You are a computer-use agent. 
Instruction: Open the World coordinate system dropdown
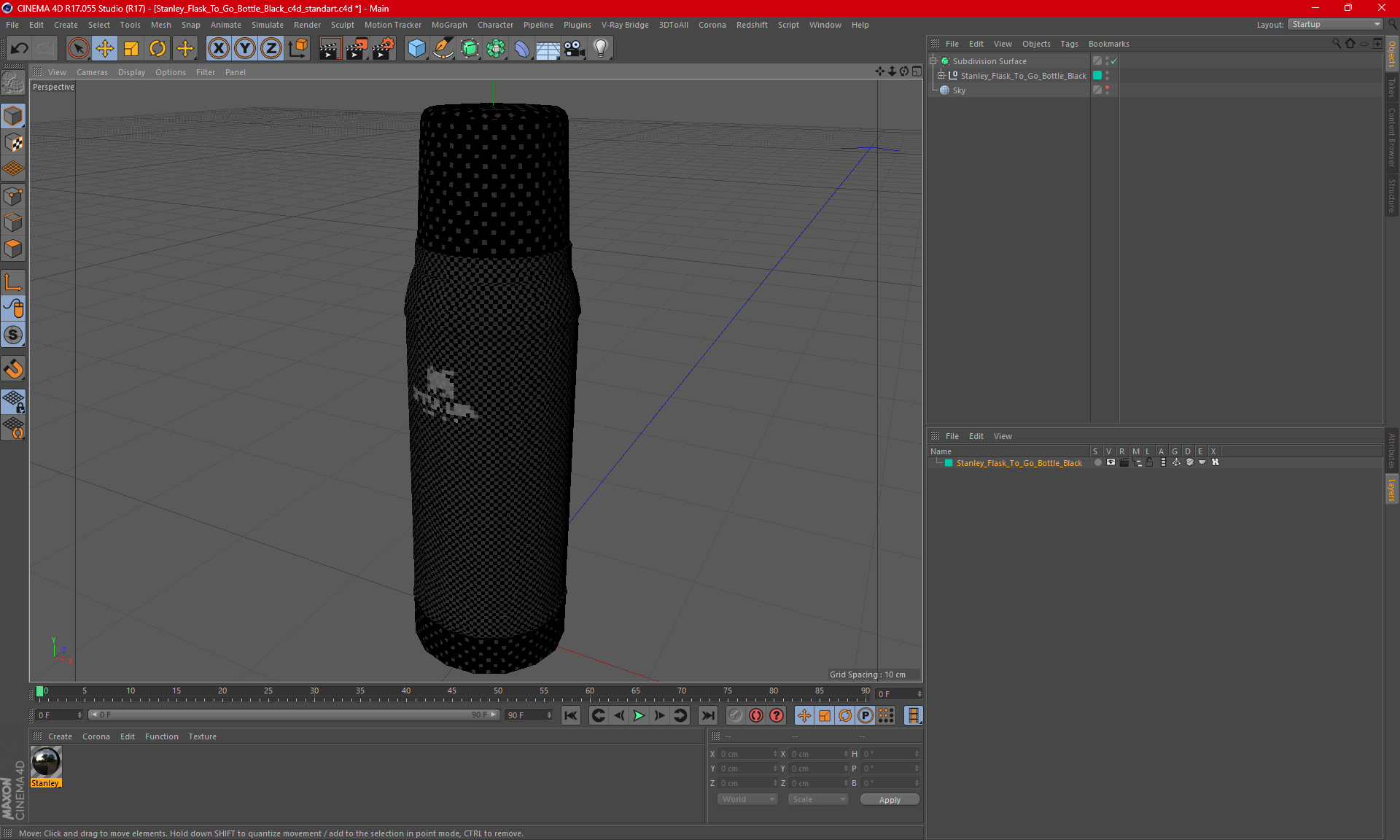[x=748, y=799]
